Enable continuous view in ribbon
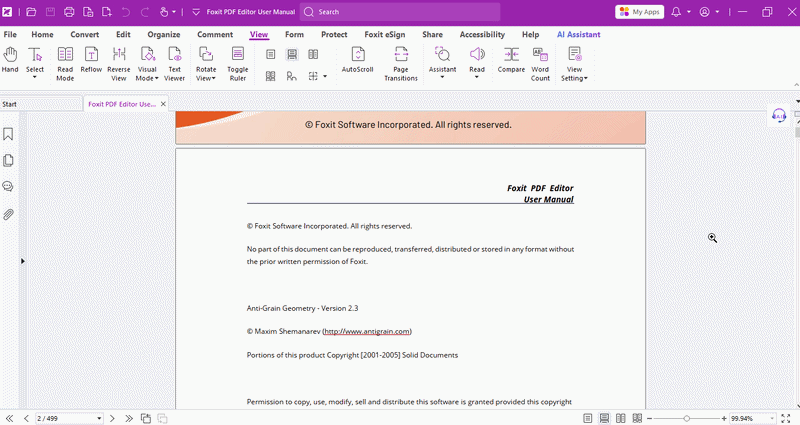Viewport: 800px width, 425px height. (x=292, y=54)
